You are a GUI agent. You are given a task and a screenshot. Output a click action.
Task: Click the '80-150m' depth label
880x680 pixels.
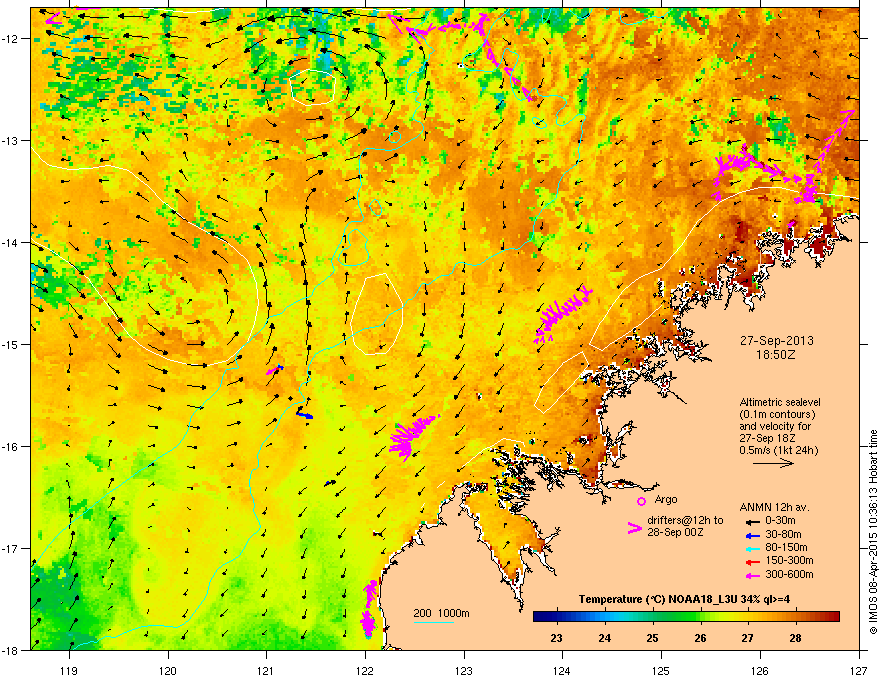point(786,548)
